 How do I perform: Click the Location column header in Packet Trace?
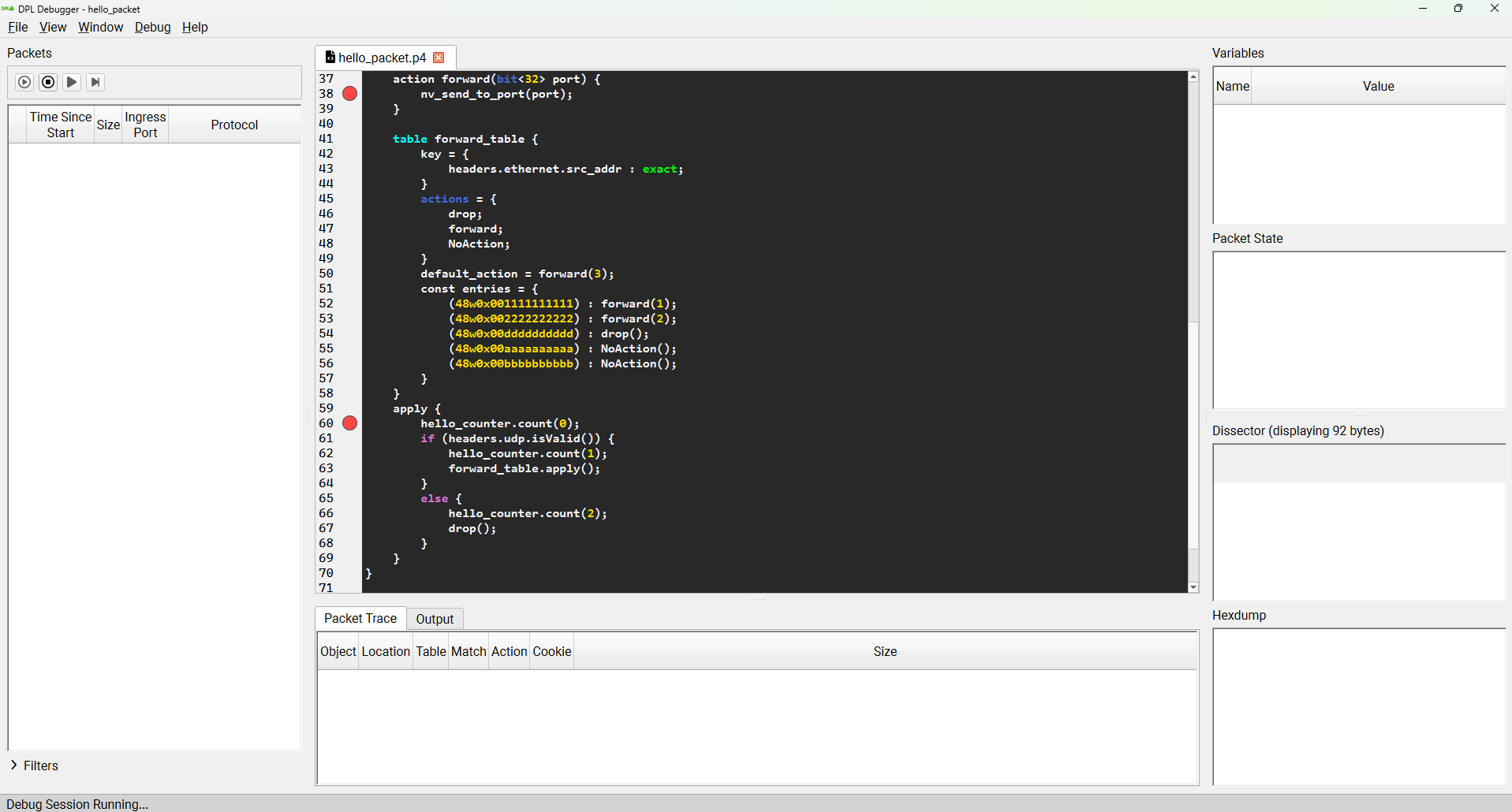[x=386, y=651]
